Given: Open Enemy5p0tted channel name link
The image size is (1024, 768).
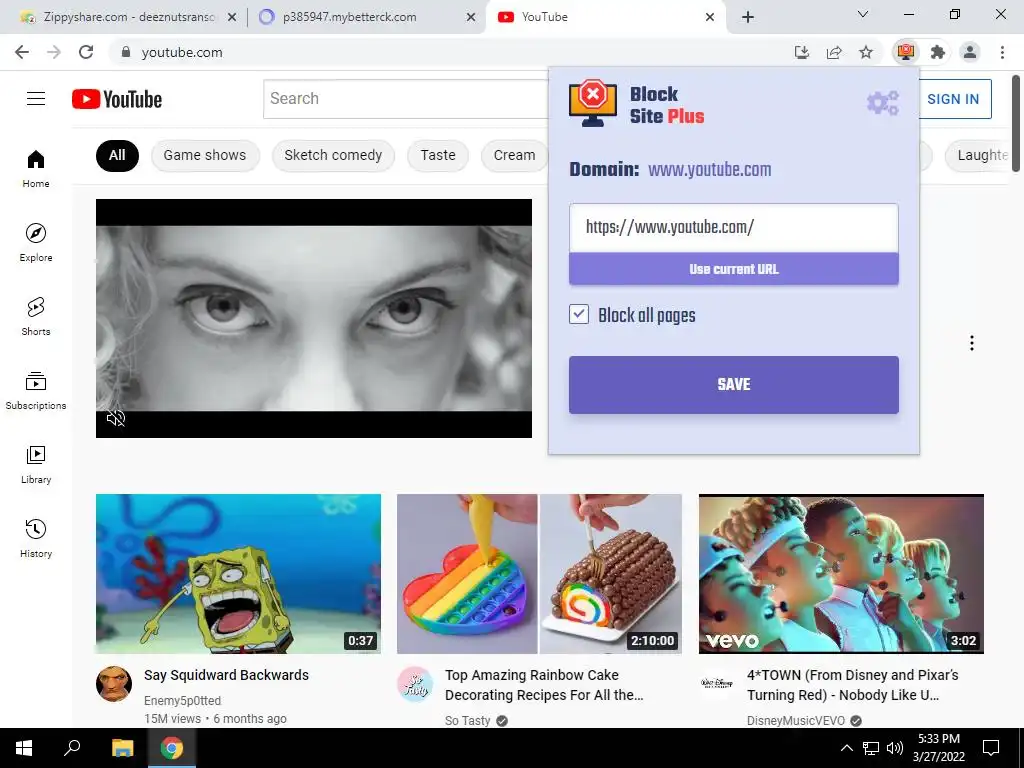Looking at the screenshot, I should (x=182, y=701).
